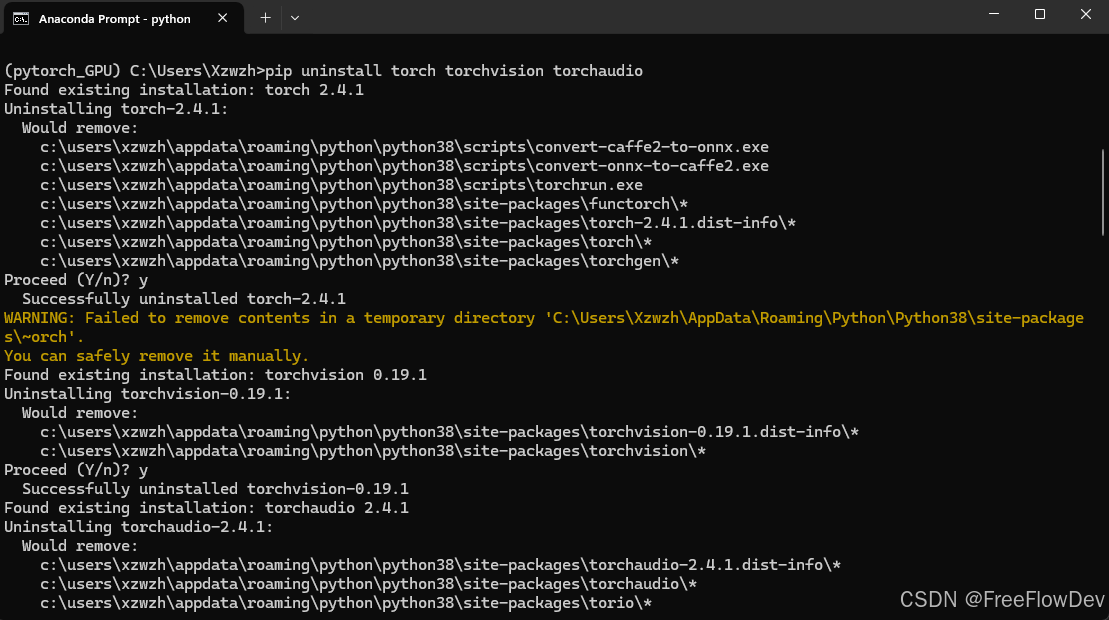Click 'Found existing installation: torchaudio 2.4.1'
The height and width of the screenshot is (620, 1109).
click(x=206, y=508)
